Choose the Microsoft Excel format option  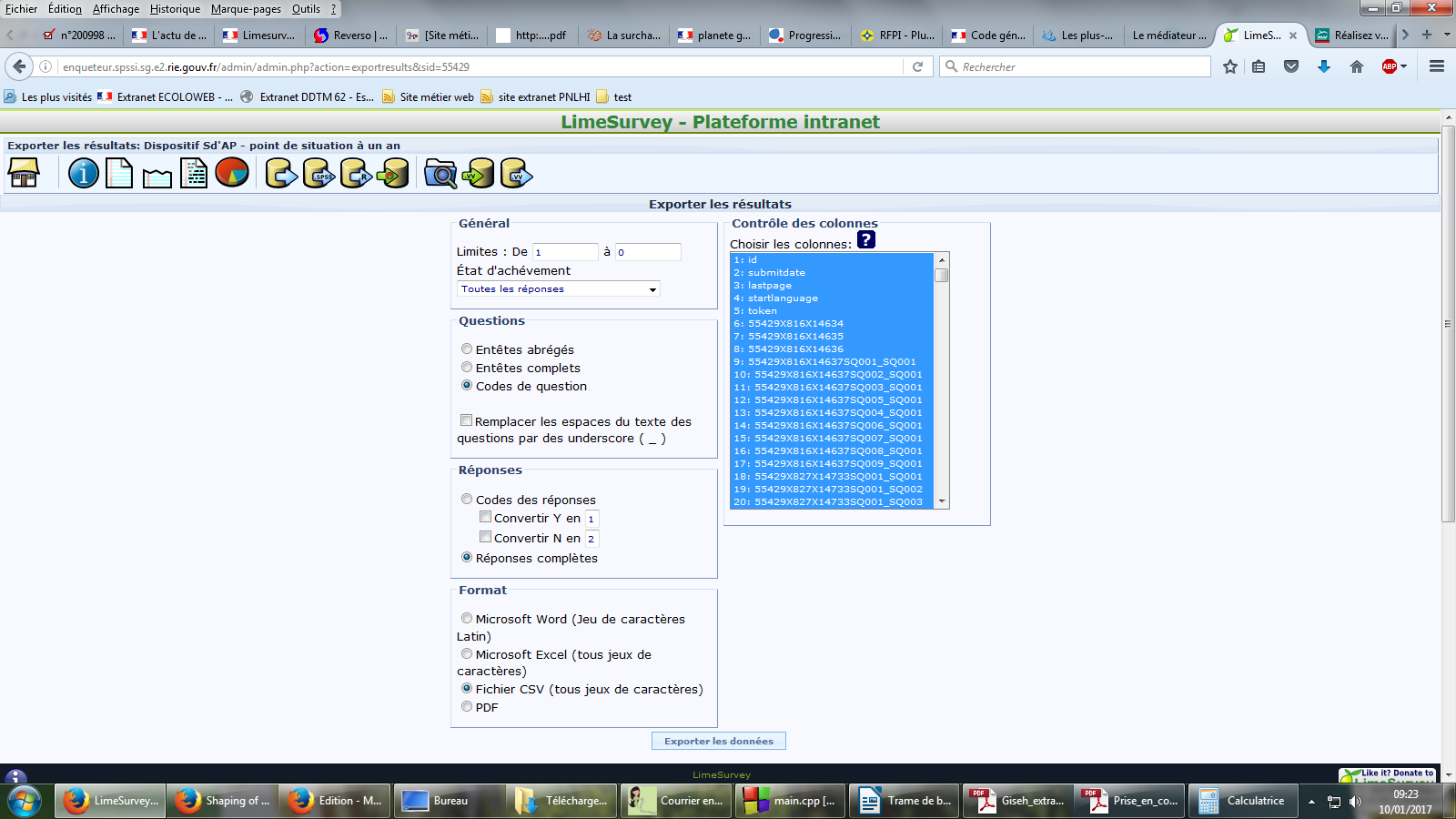(x=467, y=654)
